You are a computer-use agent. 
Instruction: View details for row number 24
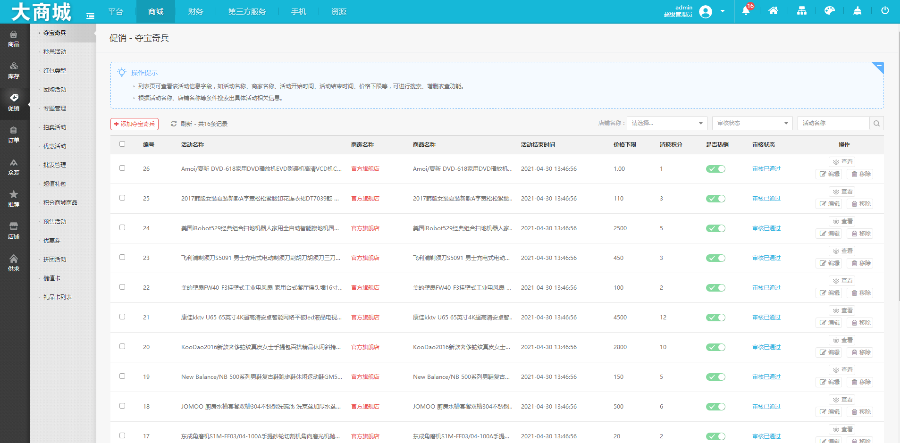click(844, 221)
